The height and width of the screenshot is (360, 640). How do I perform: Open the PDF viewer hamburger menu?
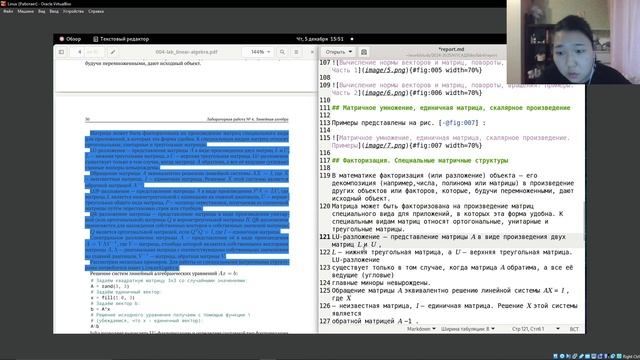296,52
